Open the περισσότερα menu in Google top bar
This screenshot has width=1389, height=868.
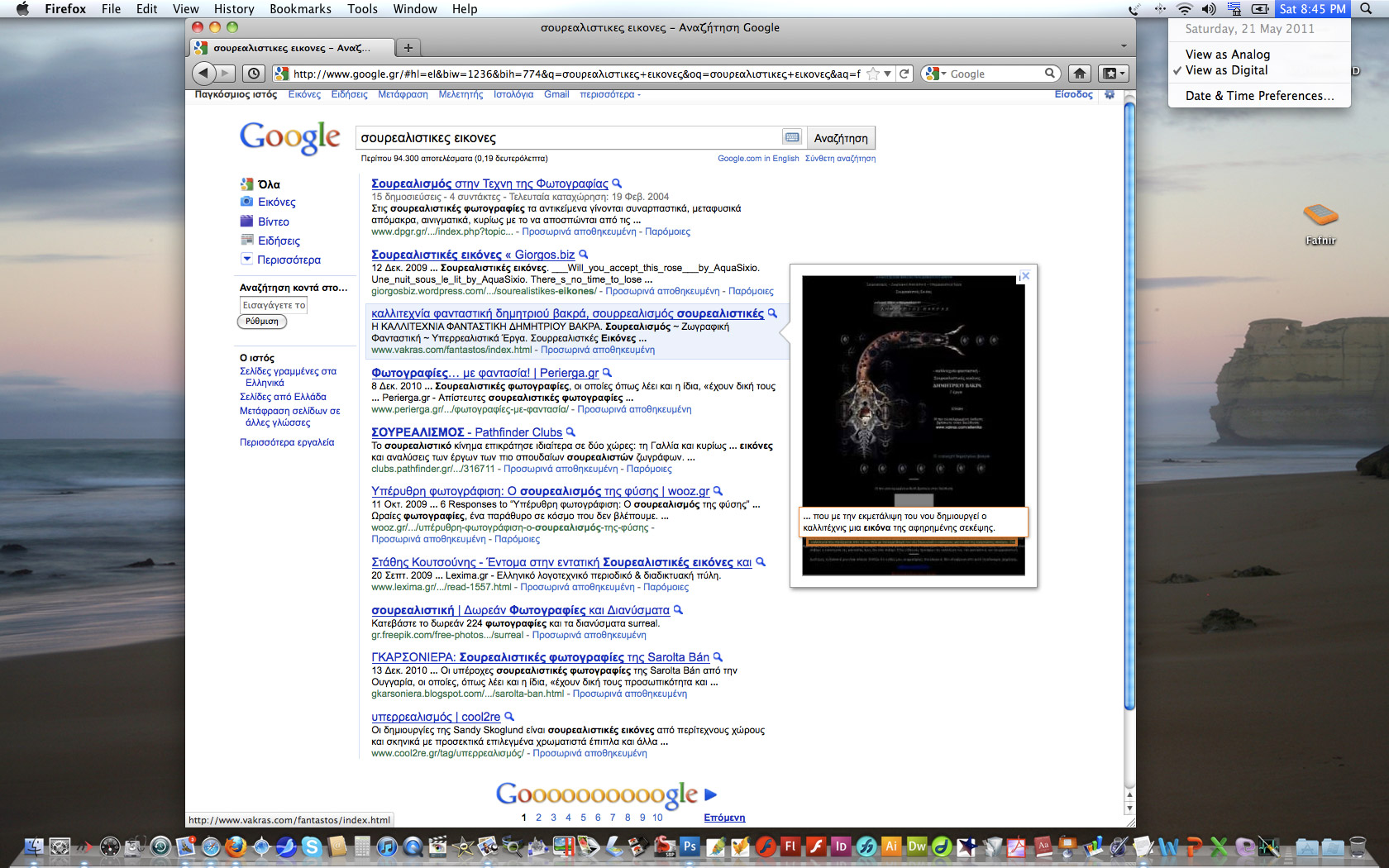point(610,94)
